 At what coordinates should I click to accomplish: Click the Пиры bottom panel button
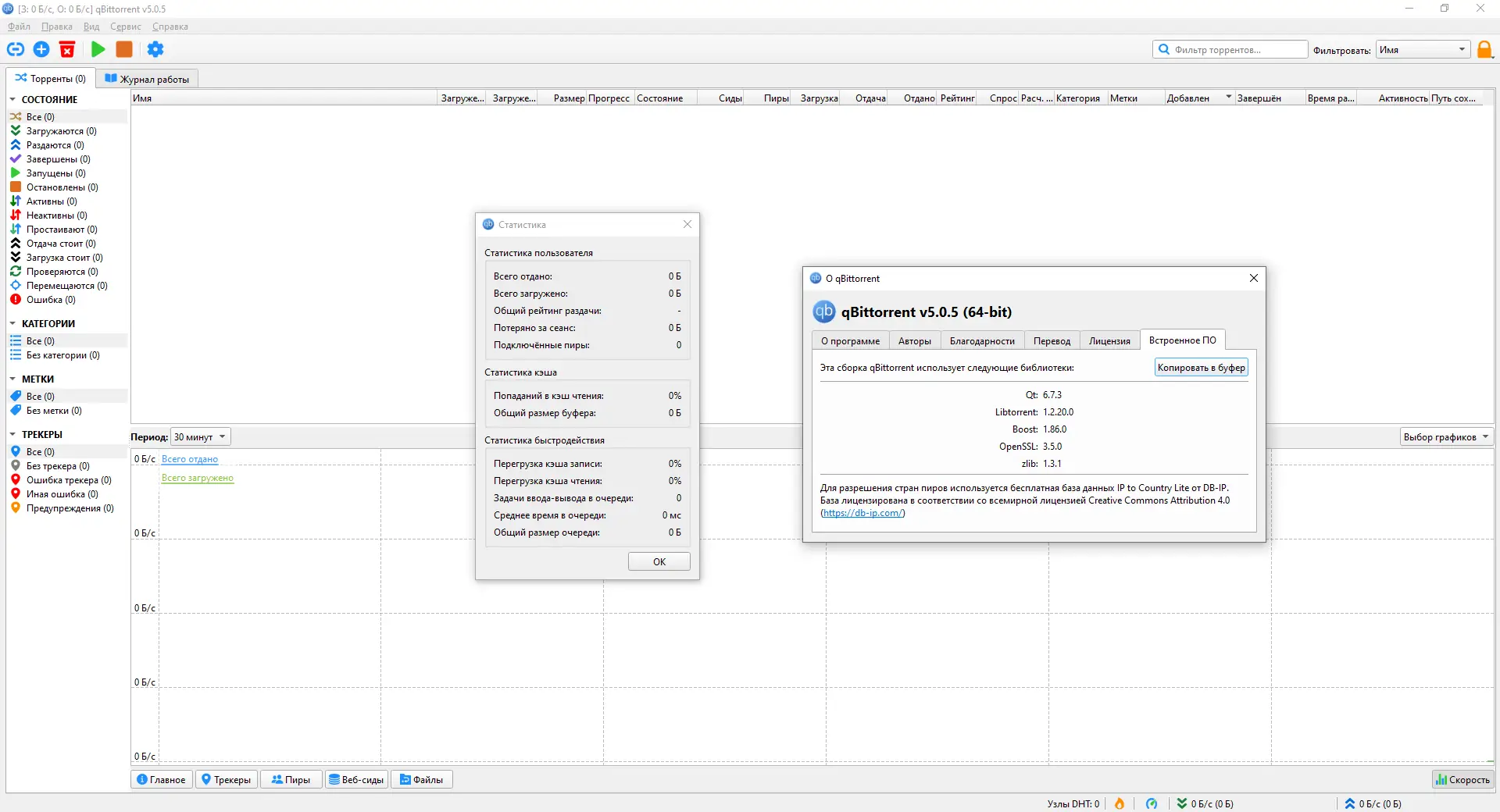291,780
